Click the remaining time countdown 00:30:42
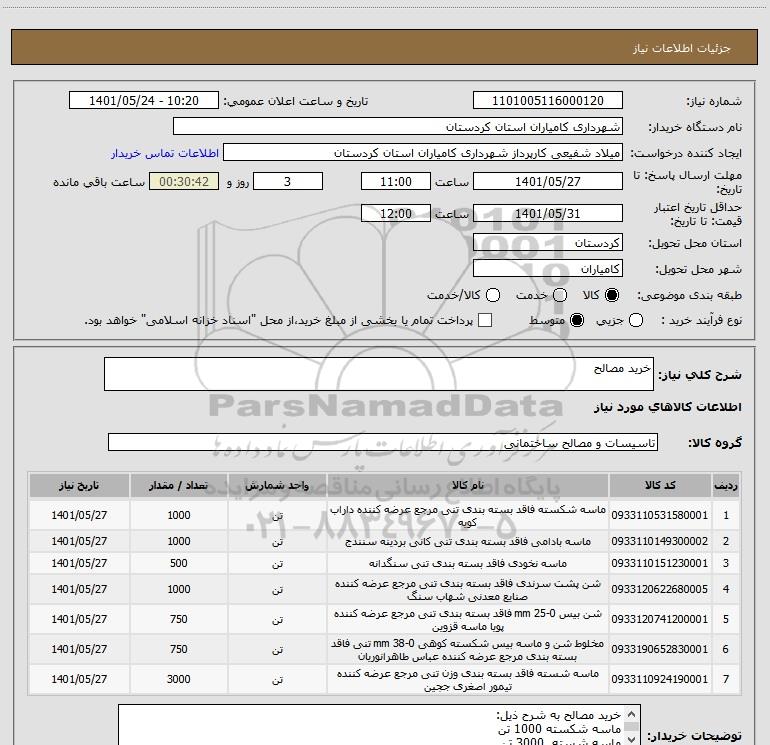Viewport: 770px width, 745px height. coord(184,181)
